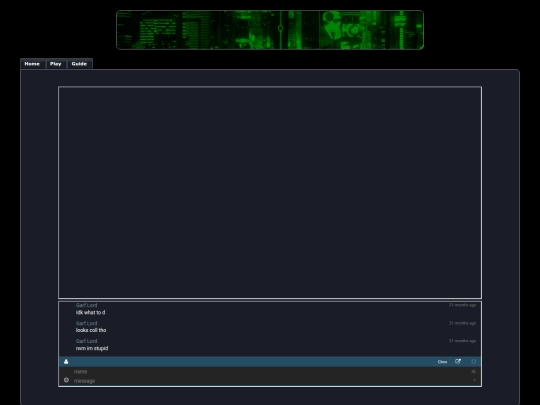Click Garf Lord name above "idk what to d"

(x=86, y=305)
